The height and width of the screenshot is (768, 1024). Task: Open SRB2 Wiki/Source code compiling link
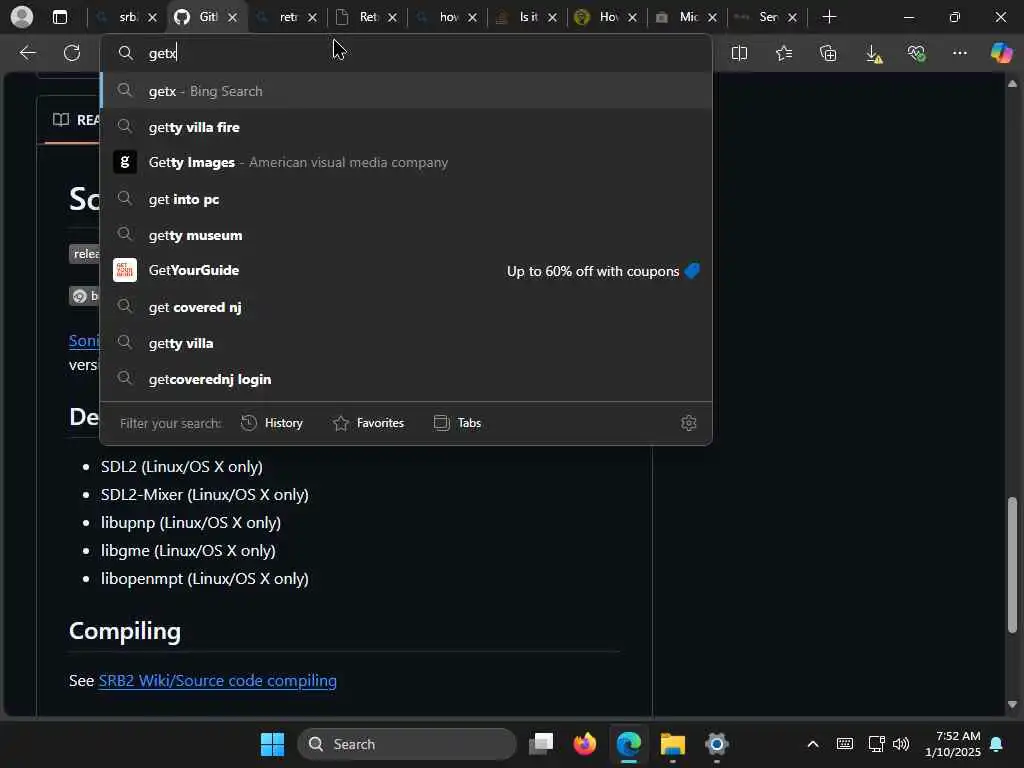217,680
